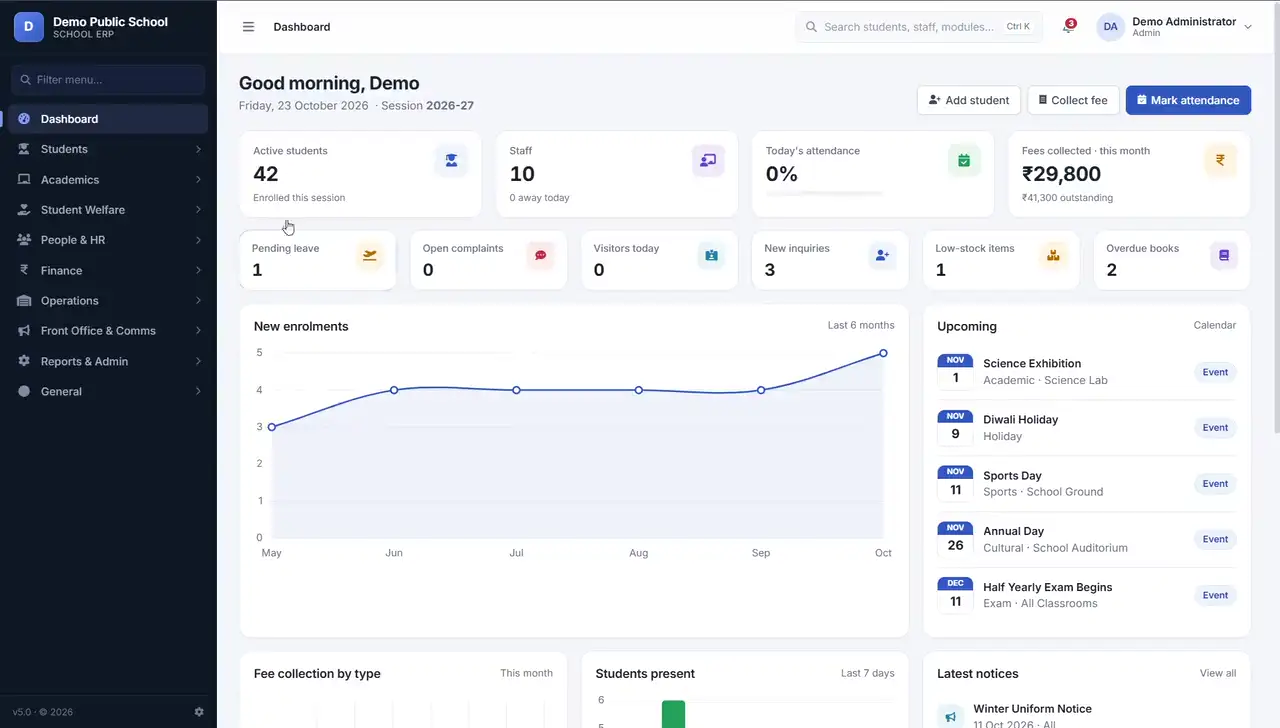Expand the General menu chevron

pos(198,392)
